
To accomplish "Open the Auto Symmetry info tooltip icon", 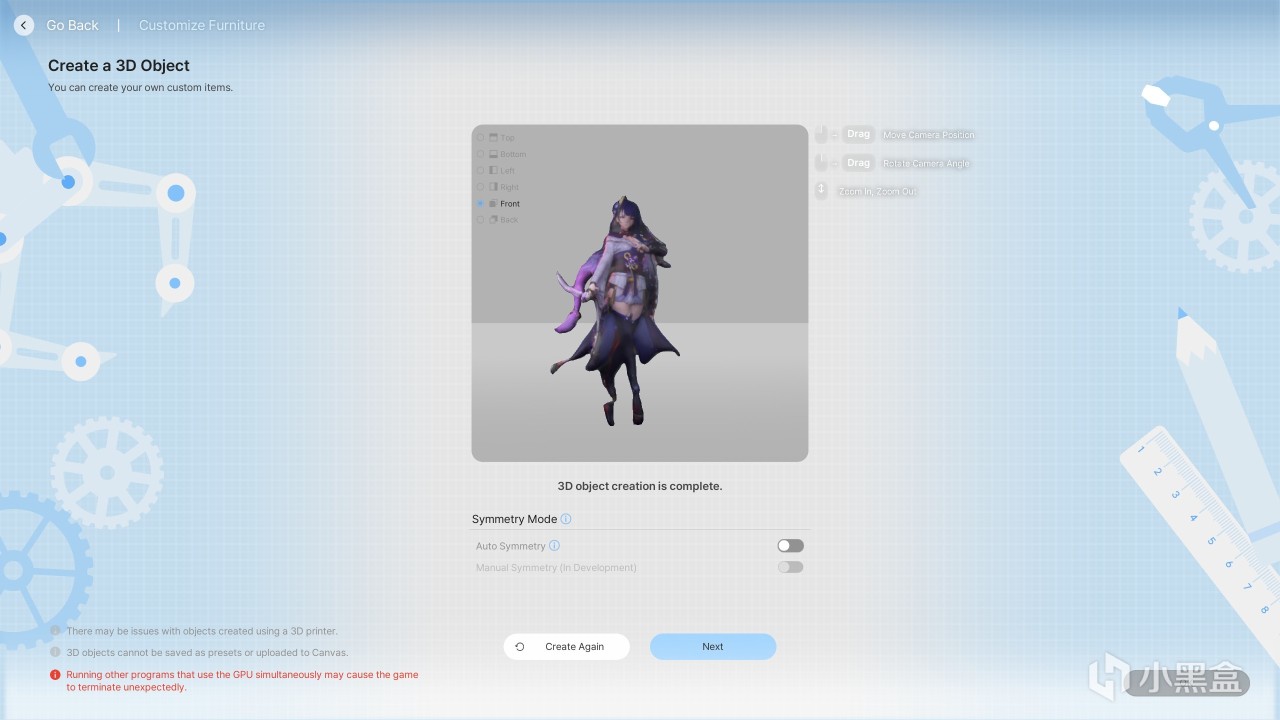I will click(554, 546).
